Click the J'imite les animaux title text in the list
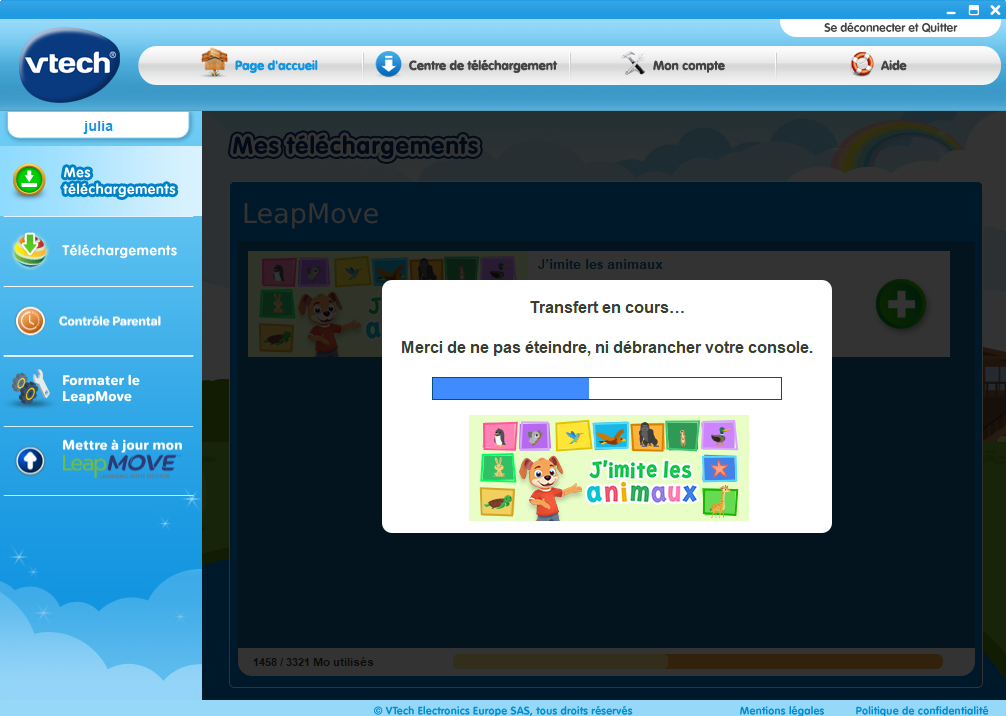 point(600,264)
